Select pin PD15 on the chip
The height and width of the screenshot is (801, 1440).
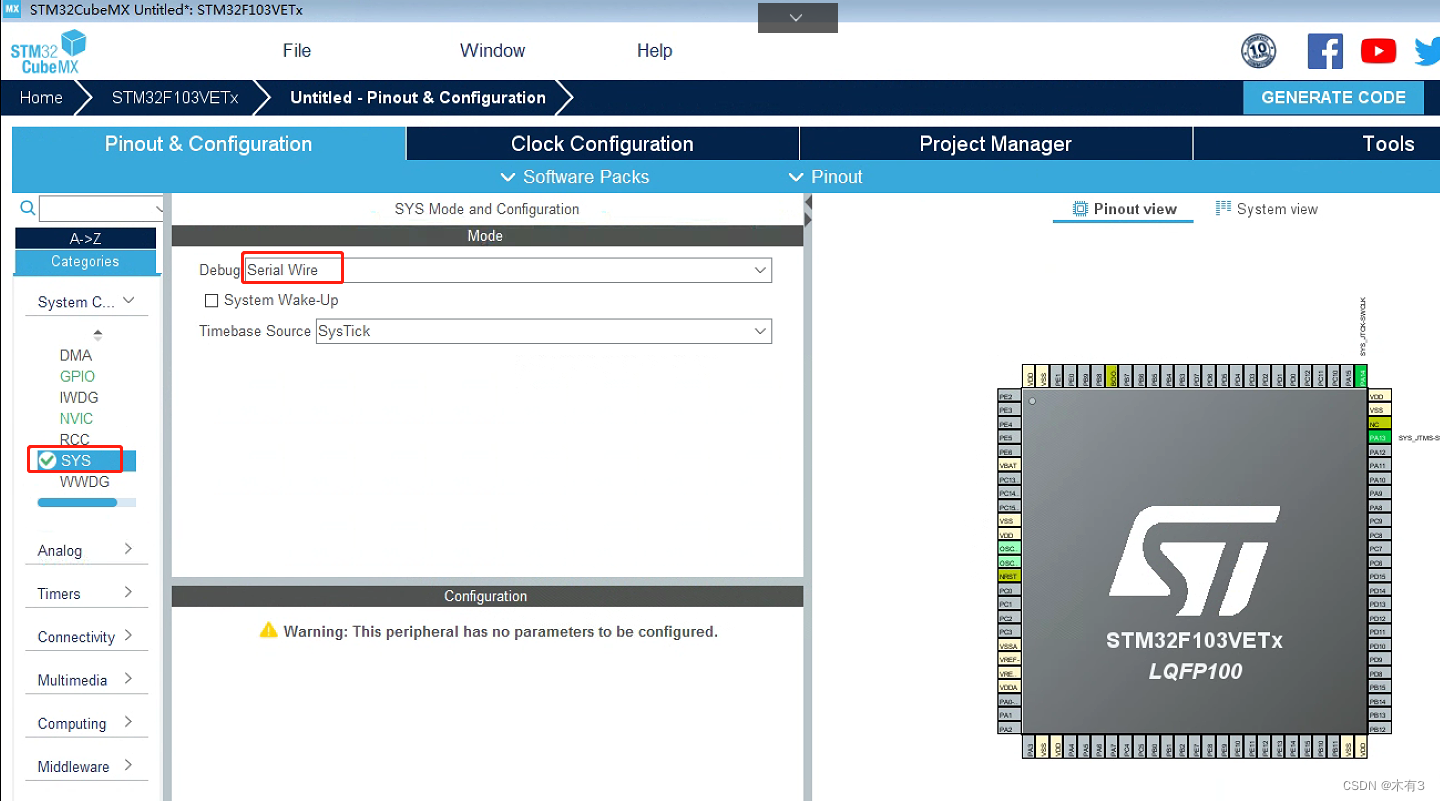tap(1379, 577)
